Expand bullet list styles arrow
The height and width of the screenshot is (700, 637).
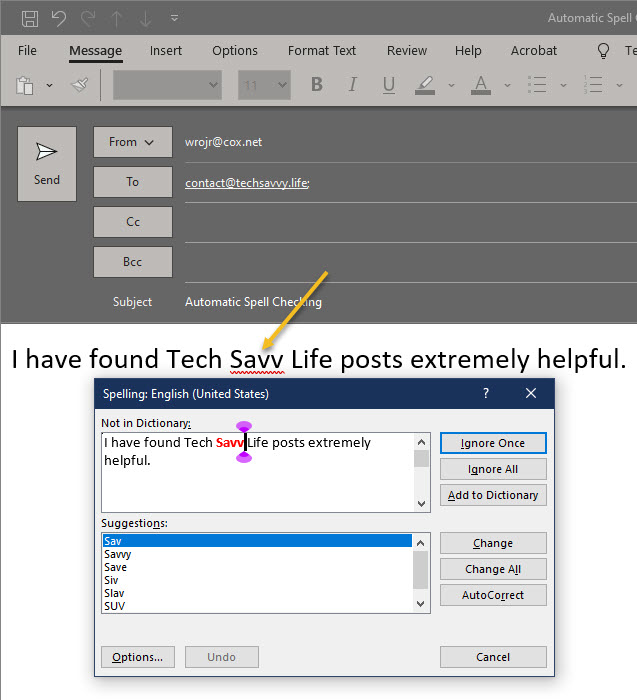tap(563, 85)
